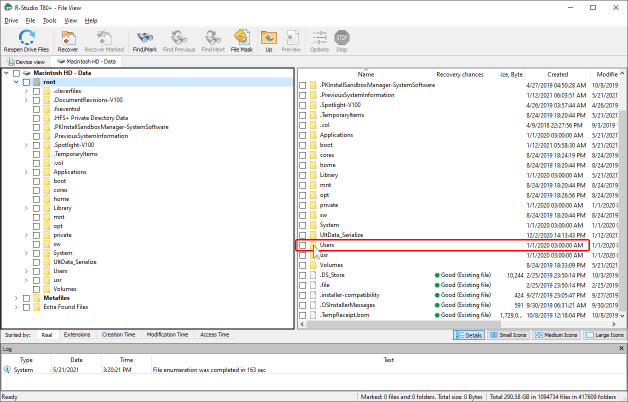Viewport: 628px width, 402px height.
Task: Tick the Applications checkbox in the tree
Action: pos(36,172)
